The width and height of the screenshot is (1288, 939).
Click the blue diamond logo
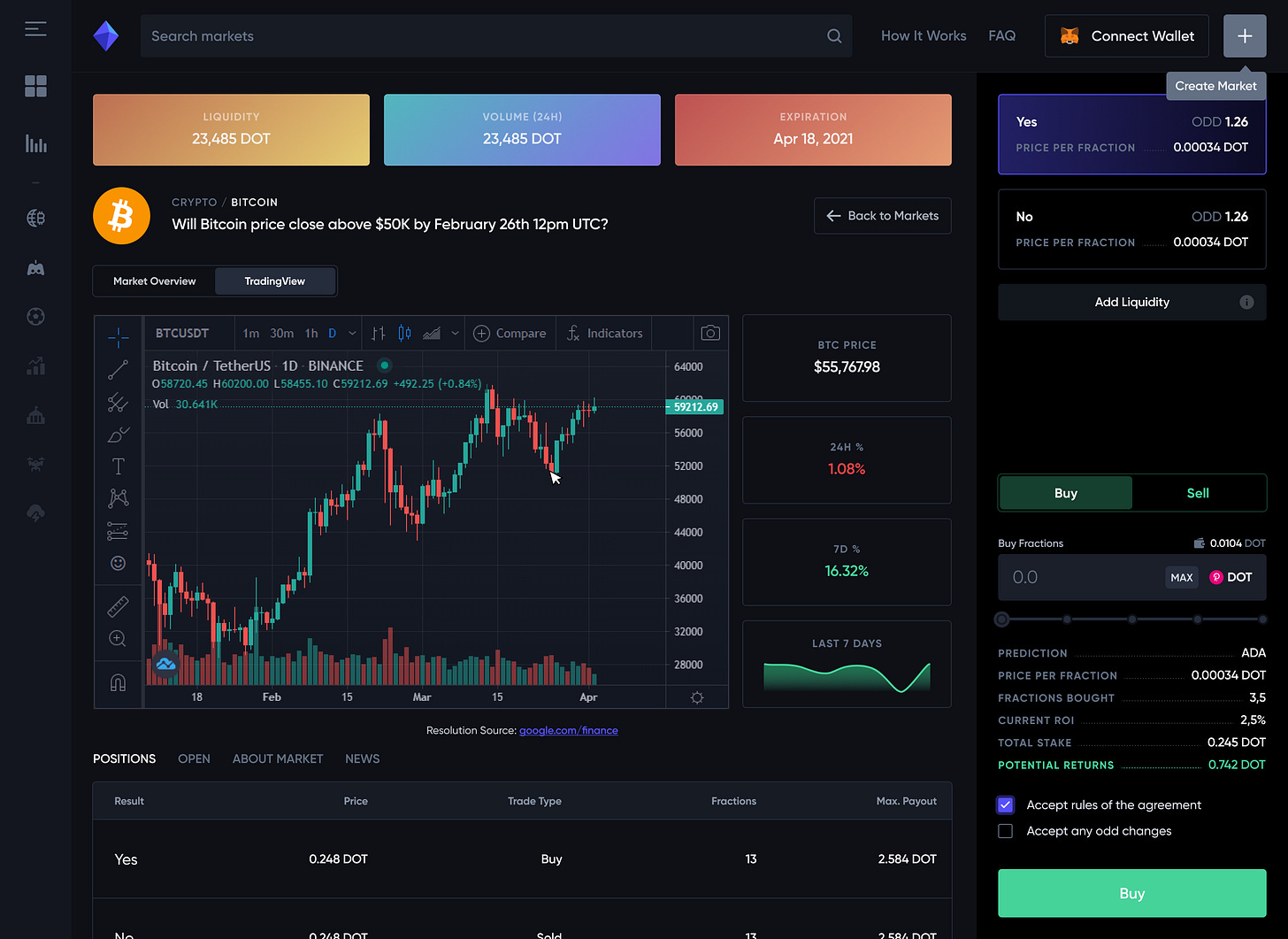point(106,36)
